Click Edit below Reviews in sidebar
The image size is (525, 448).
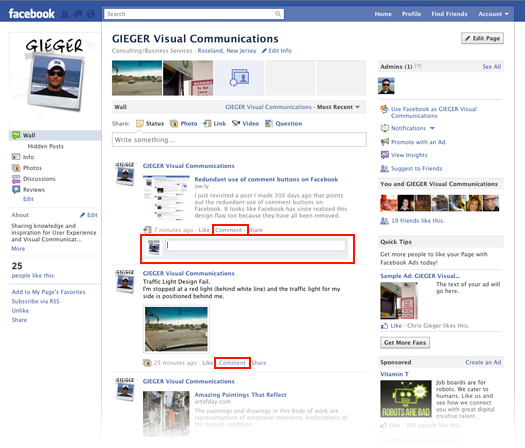(x=28, y=199)
